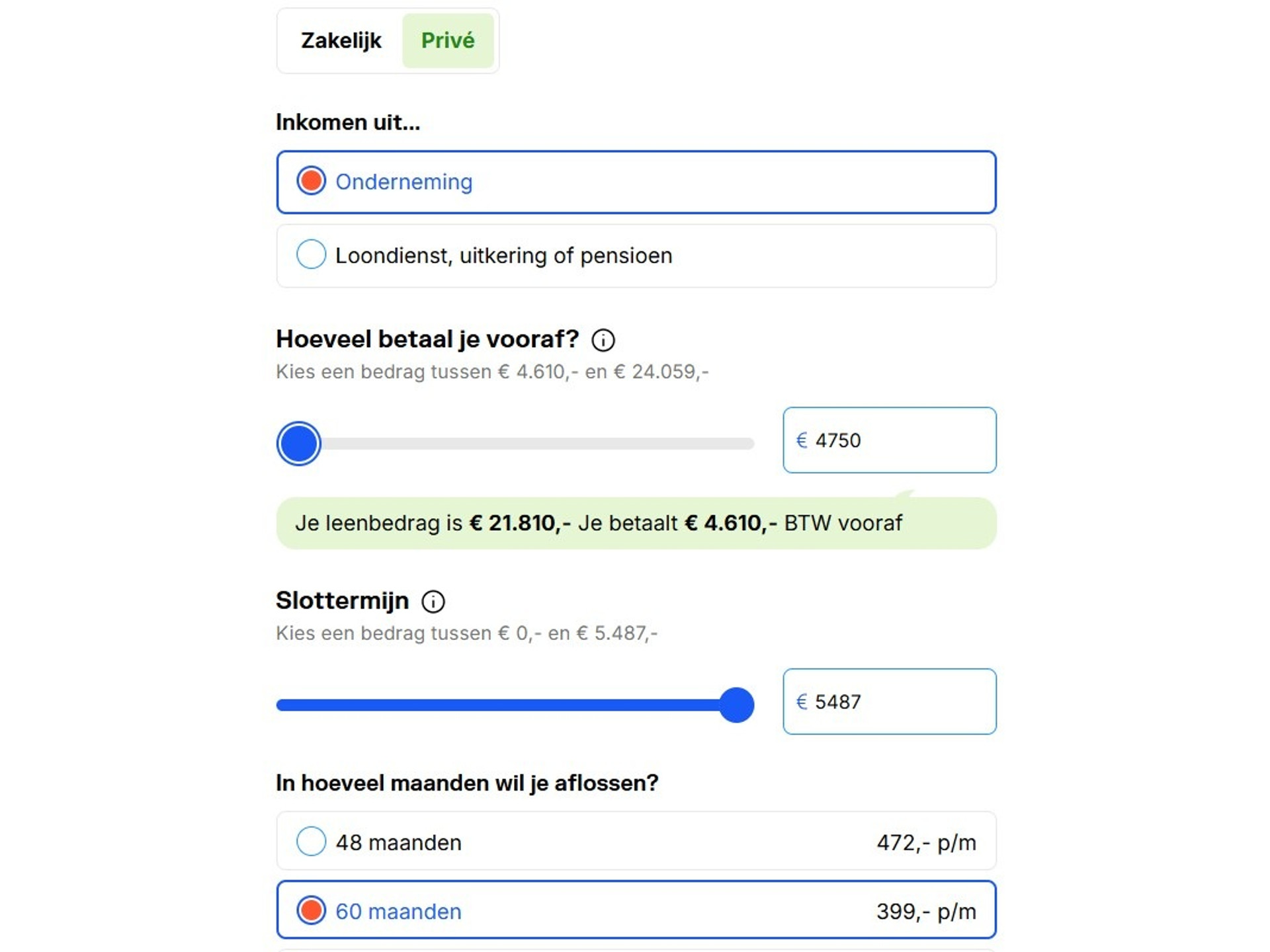
Task: Click the down payment slider track middle
Action: (x=515, y=444)
